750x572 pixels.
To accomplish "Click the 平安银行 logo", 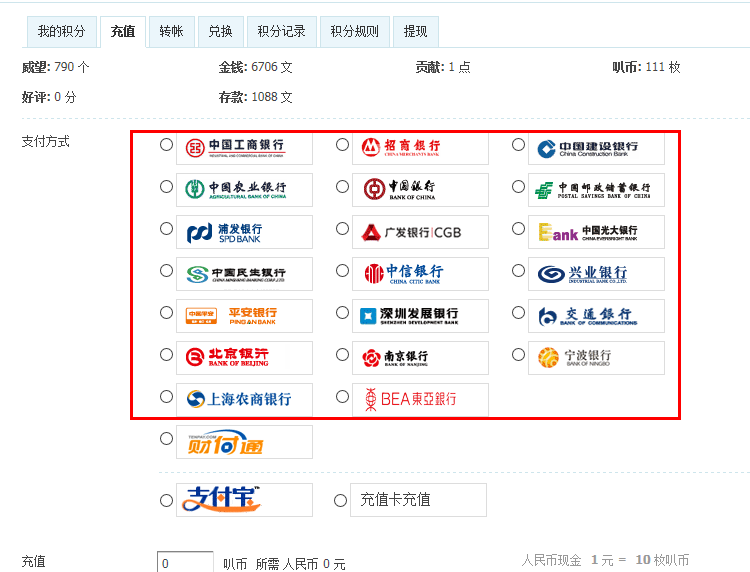I will click(244, 316).
